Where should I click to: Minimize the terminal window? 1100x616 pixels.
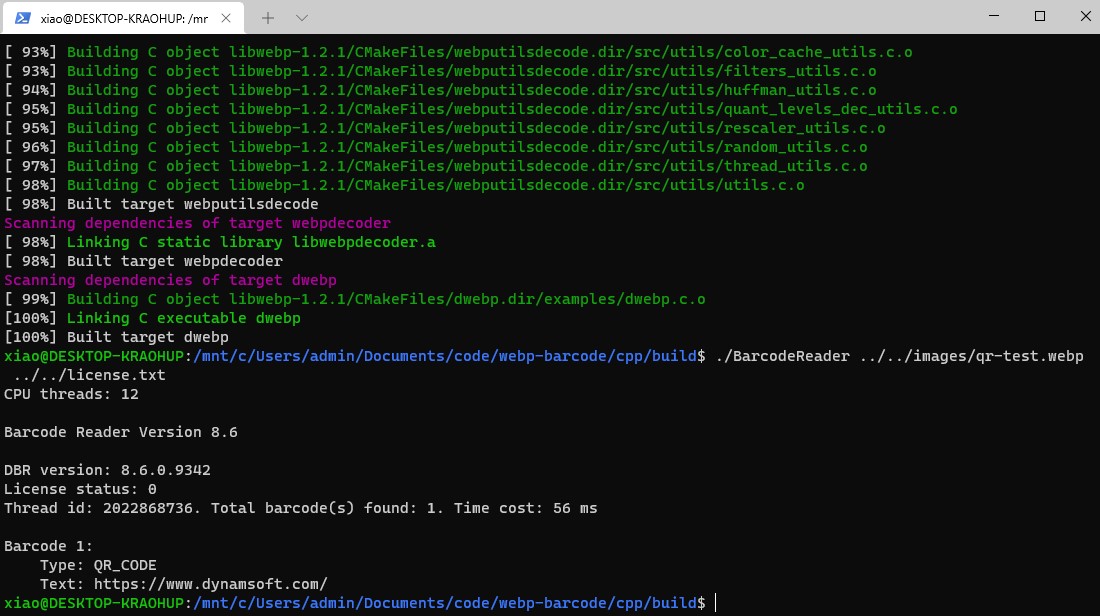pos(993,16)
